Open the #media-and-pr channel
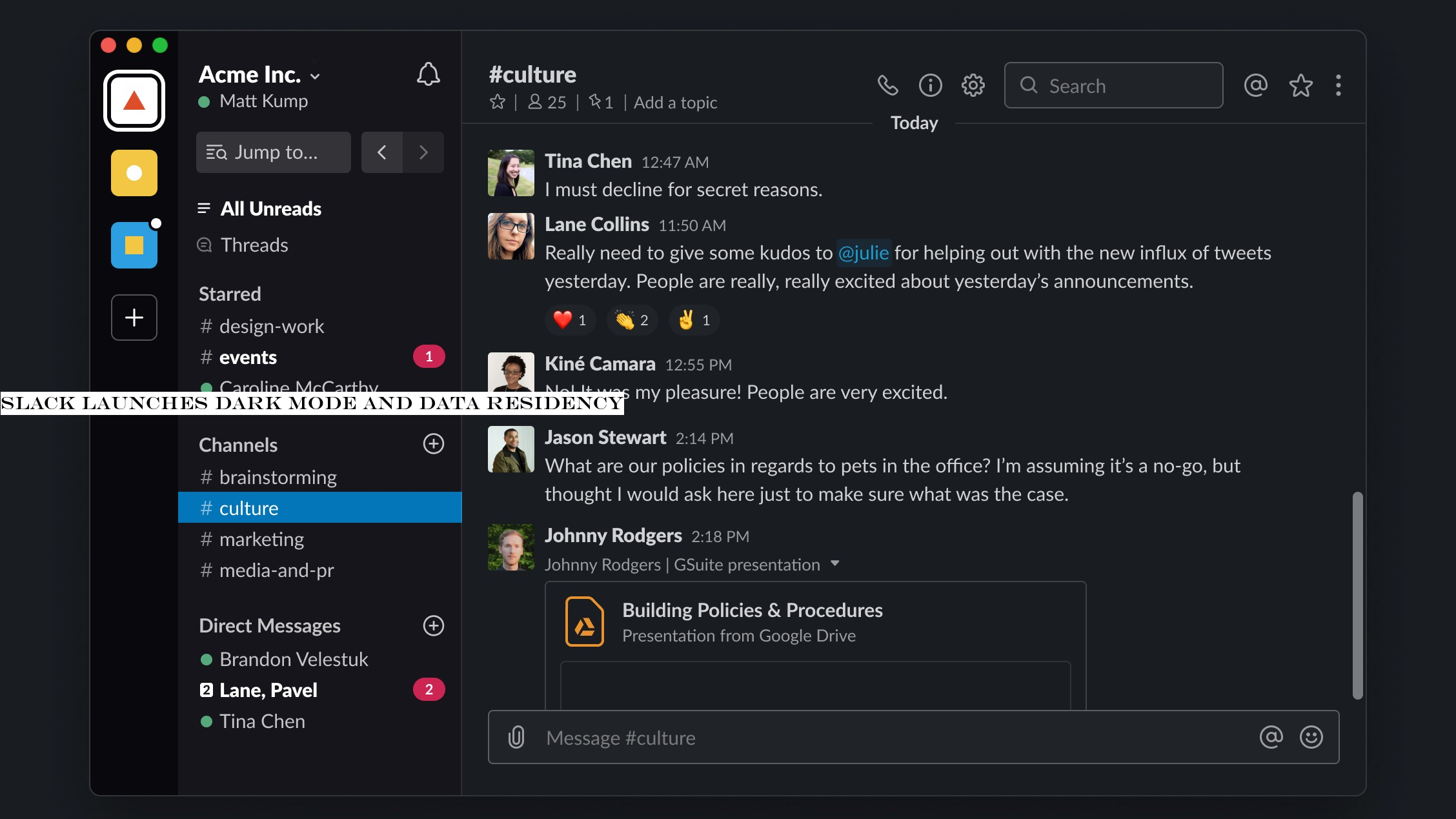The width and height of the screenshot is (1456, 819). coord(320,570)
